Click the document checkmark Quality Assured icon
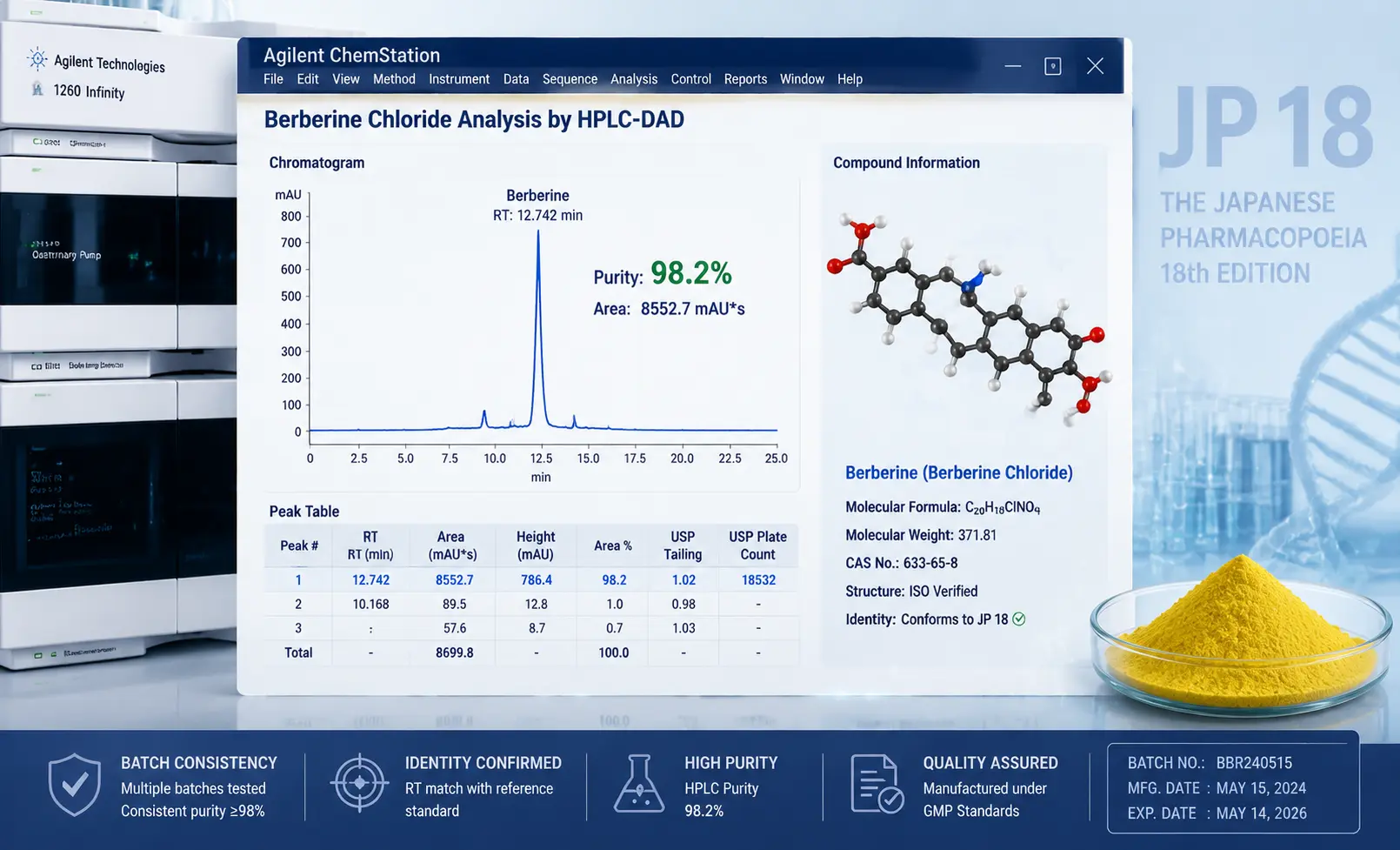This screenshot has width=1400, height=850. pyautogui.click(x=877, y=784)
